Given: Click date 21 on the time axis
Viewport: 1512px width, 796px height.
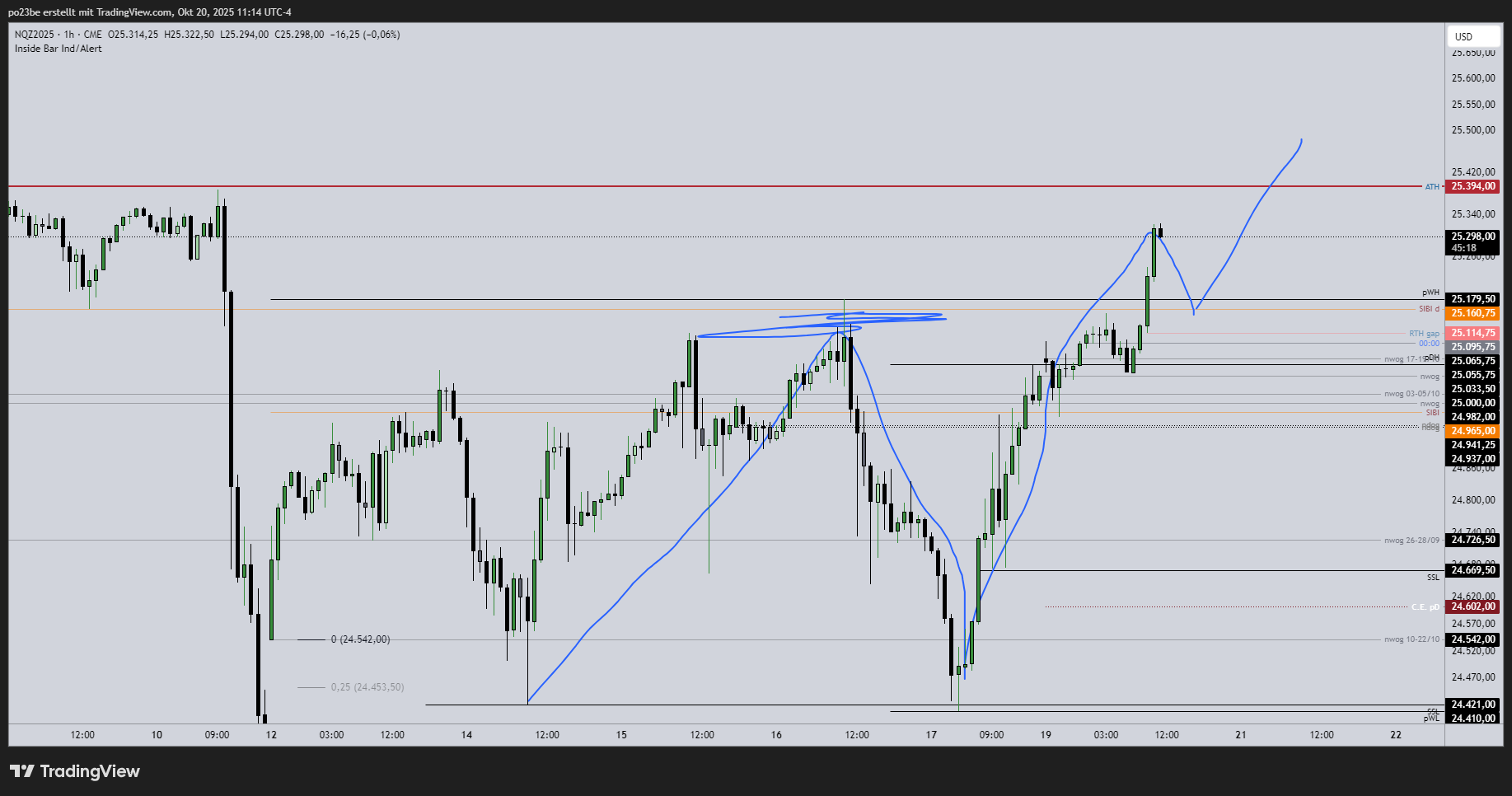Looking at the screenshot, I should coord(1241,735).
